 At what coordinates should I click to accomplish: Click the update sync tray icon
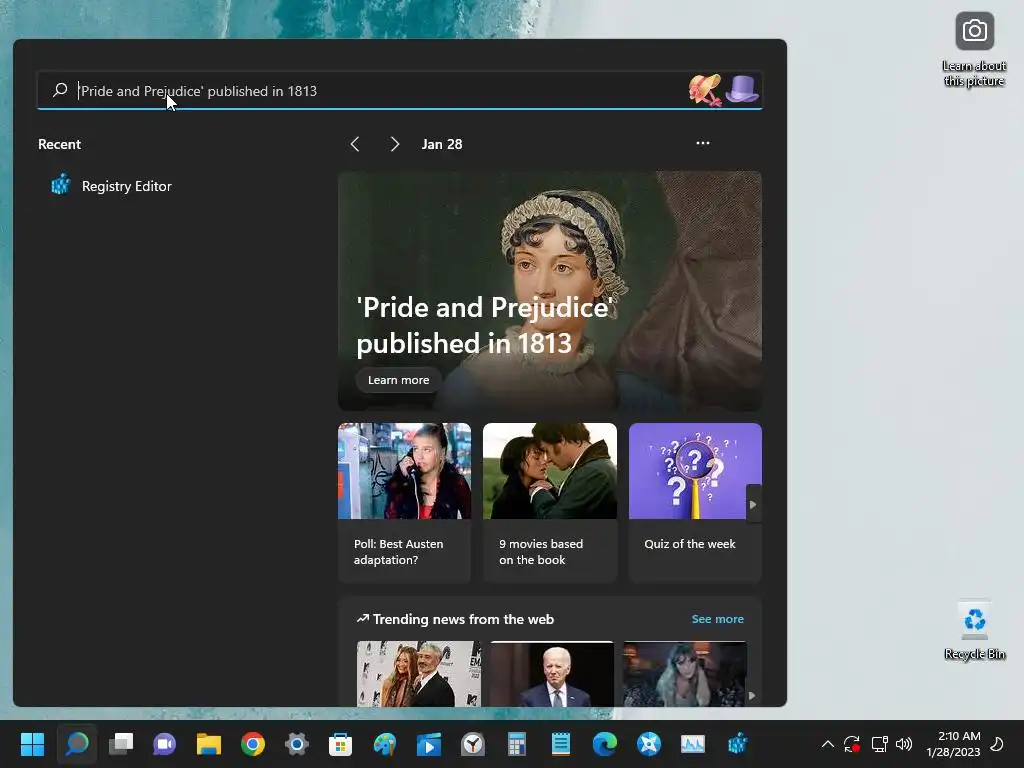pos(852,744)
